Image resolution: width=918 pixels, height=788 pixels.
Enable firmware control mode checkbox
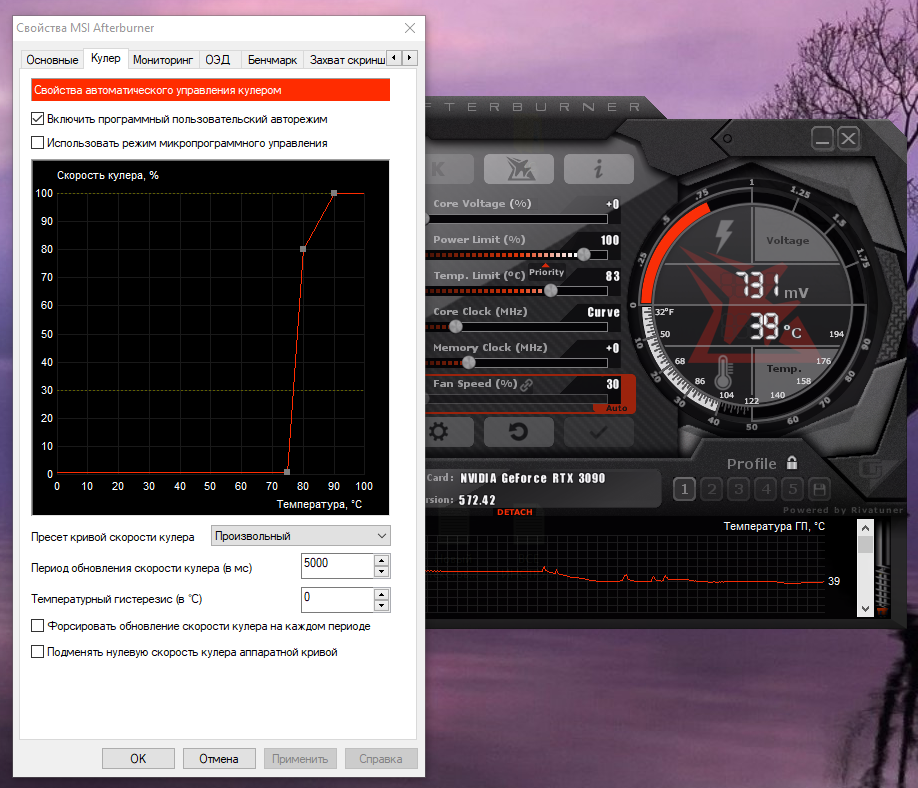37,143
